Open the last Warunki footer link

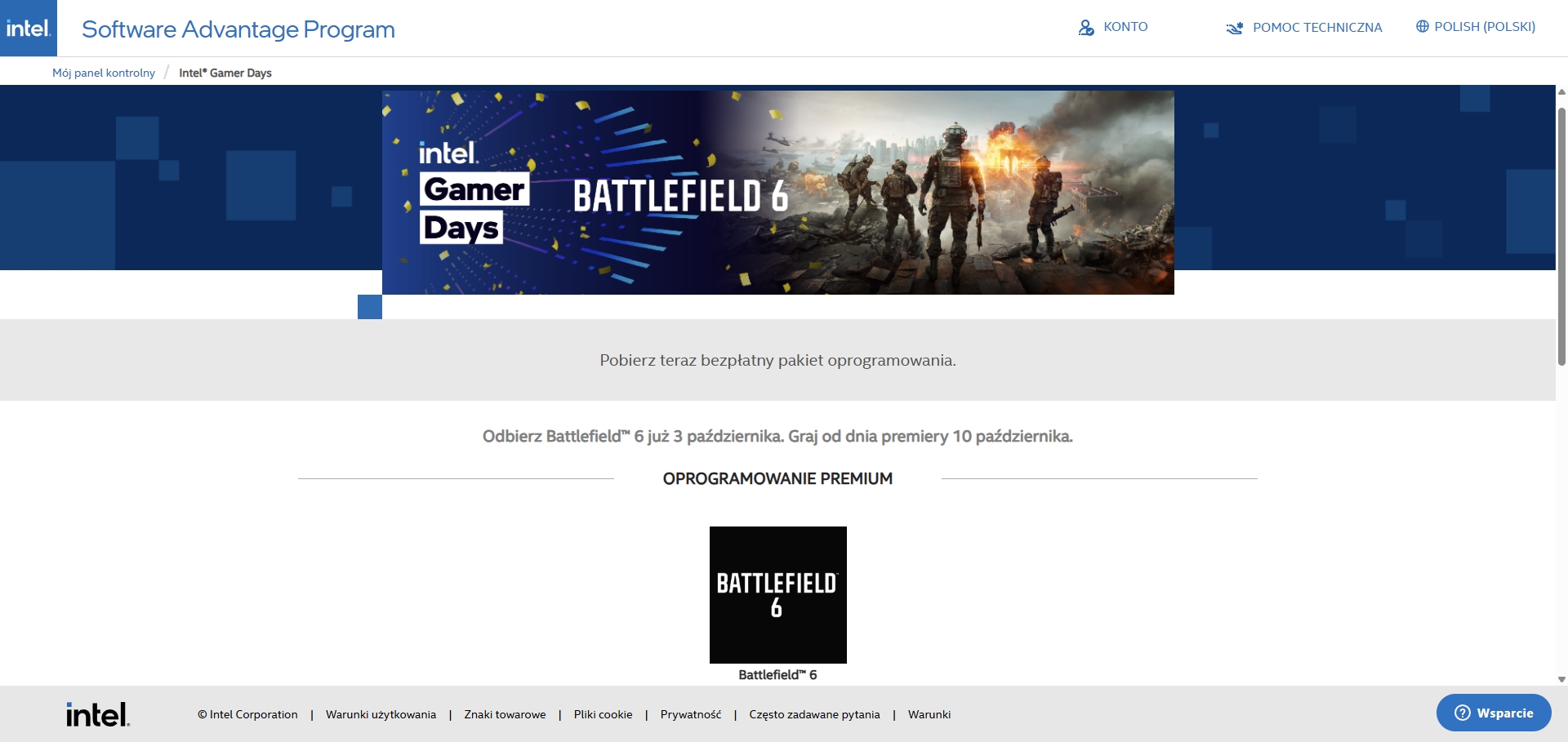(929, 715)
